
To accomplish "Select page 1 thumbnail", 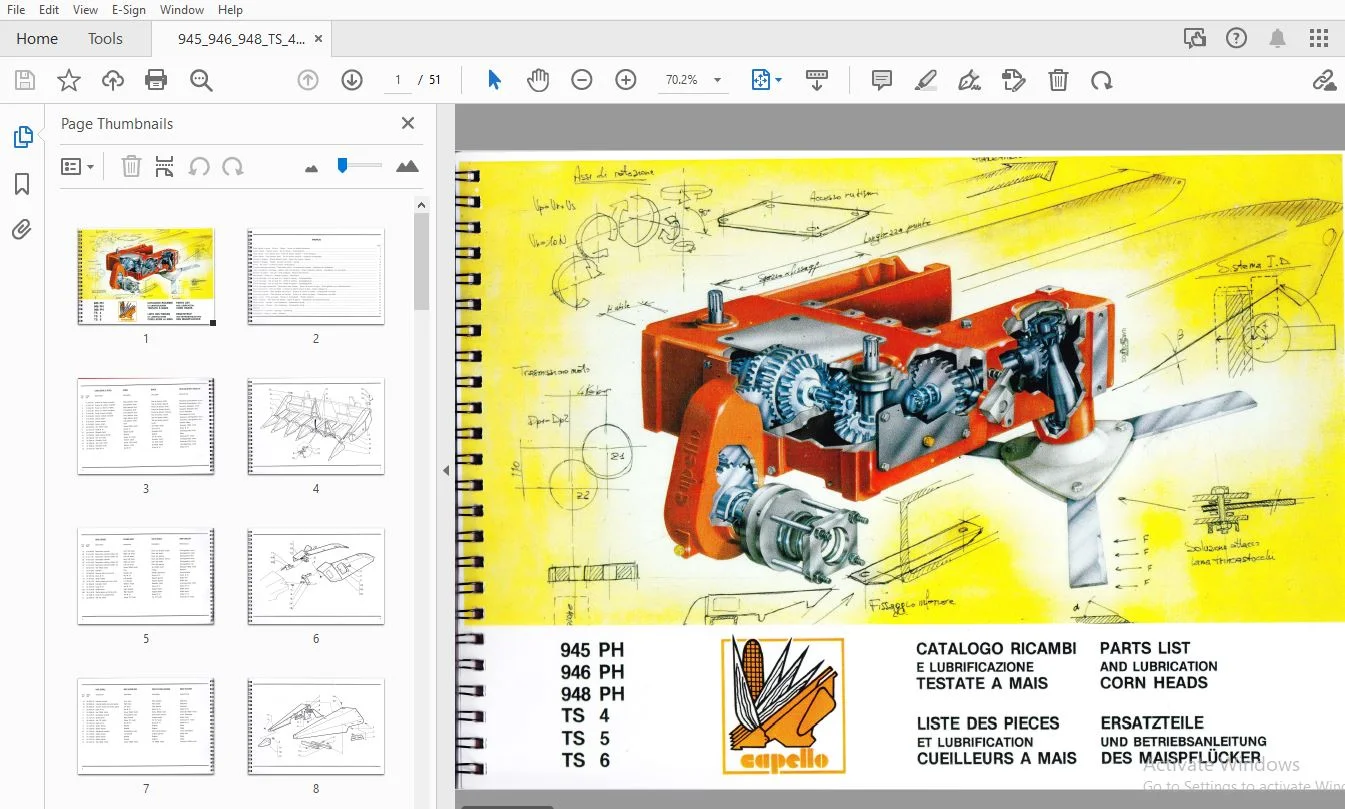I will (146, 276).
